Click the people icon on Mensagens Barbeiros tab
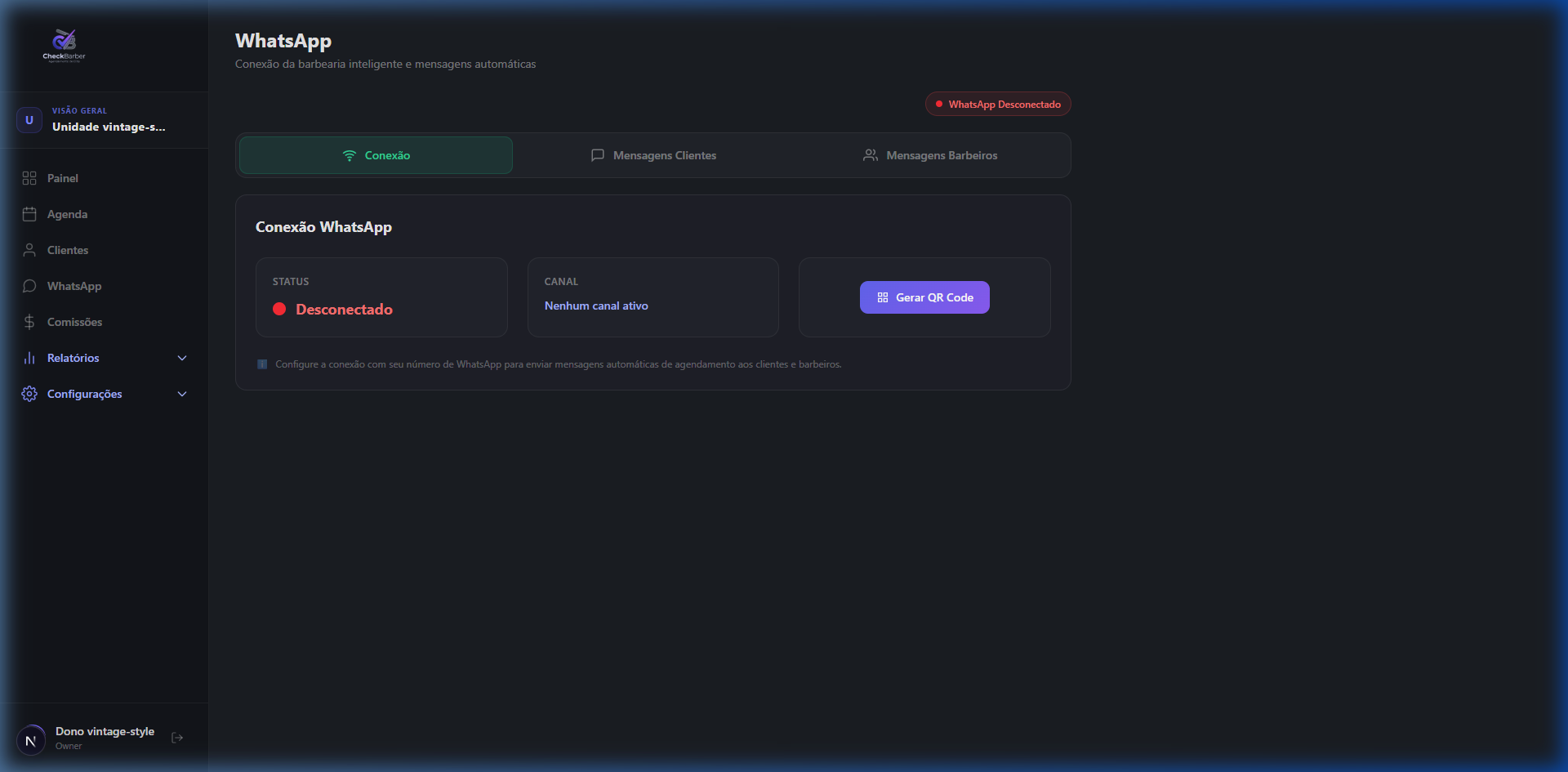The width and height of the screenshot is (1568, 772). coord(871,155)
